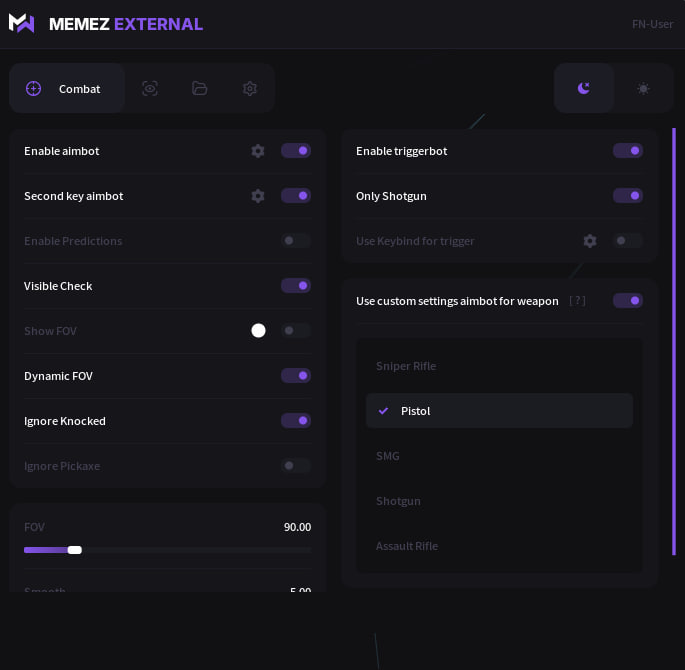Pick Assault Rifle from the weapon list

(407, 546)
